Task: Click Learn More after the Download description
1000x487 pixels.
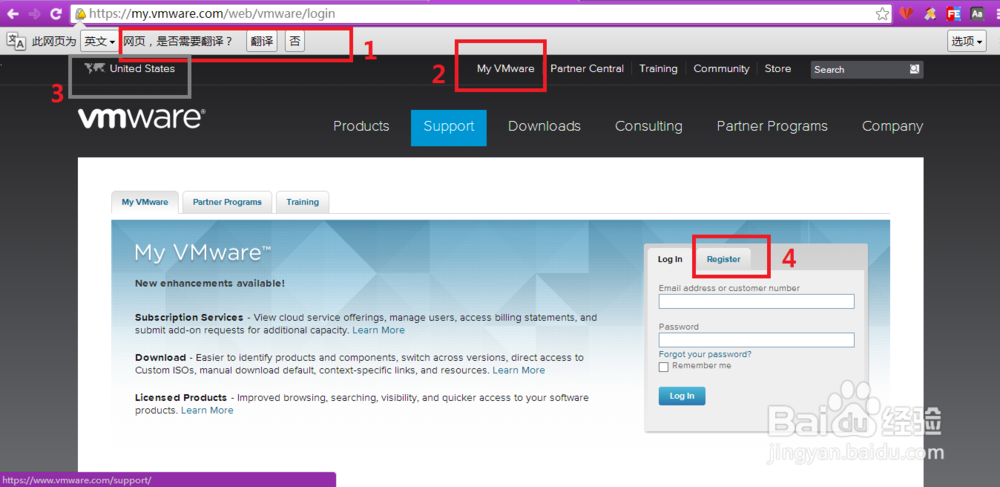Action: [518, 370]
